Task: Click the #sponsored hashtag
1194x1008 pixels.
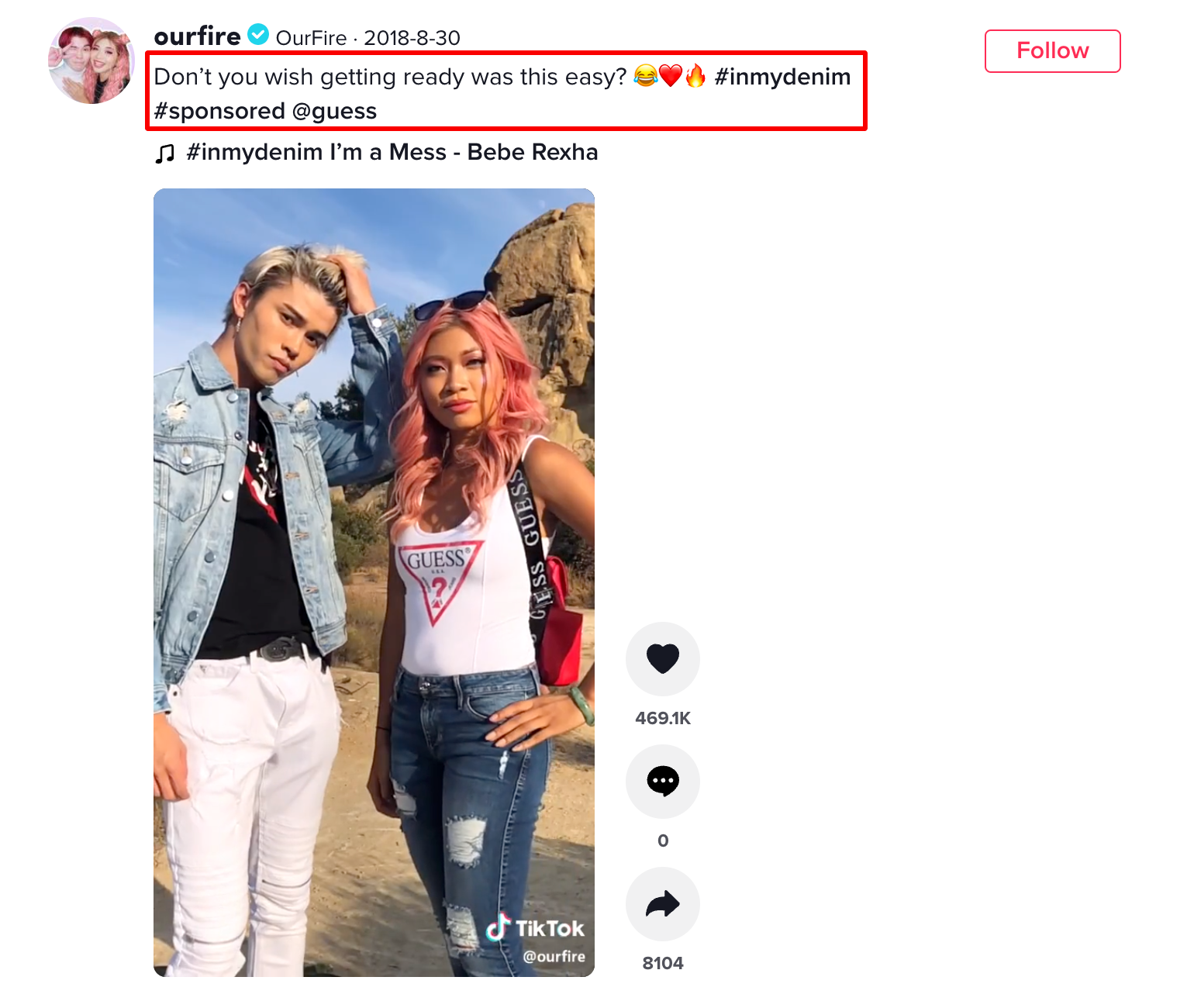Action: (x=219, y=111)
